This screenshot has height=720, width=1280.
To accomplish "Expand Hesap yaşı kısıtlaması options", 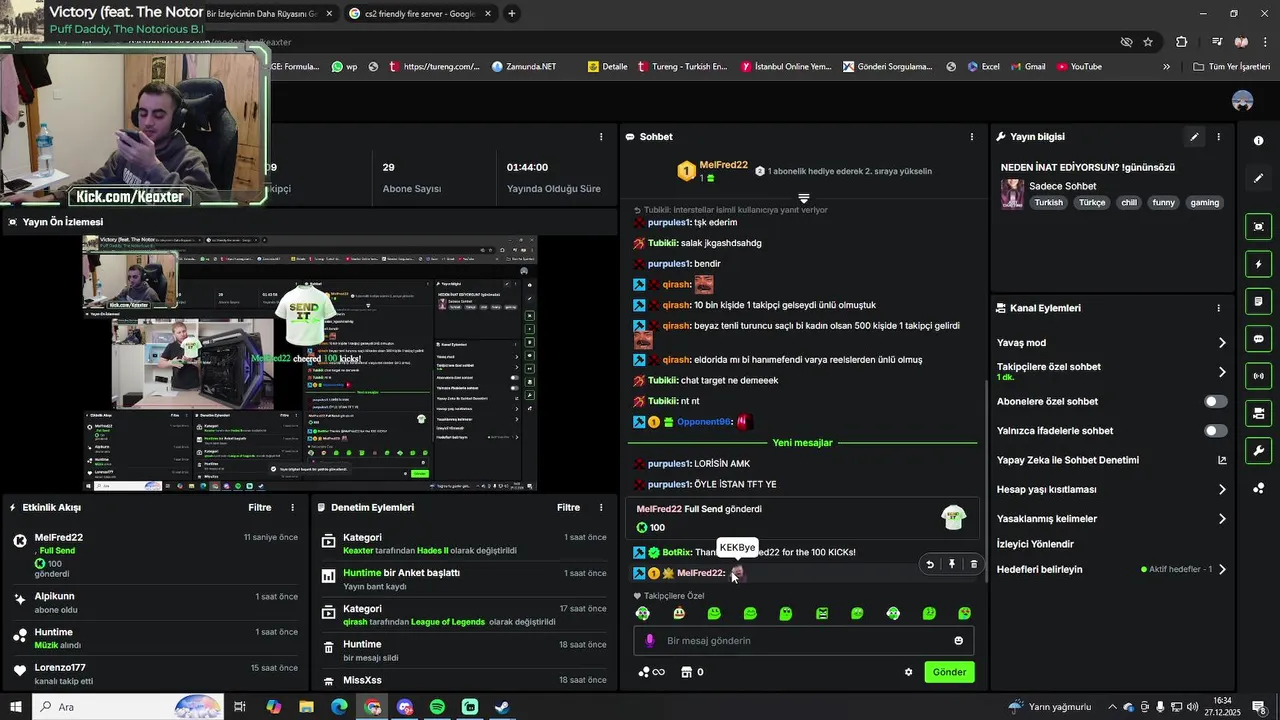I will coord(1222,490).
